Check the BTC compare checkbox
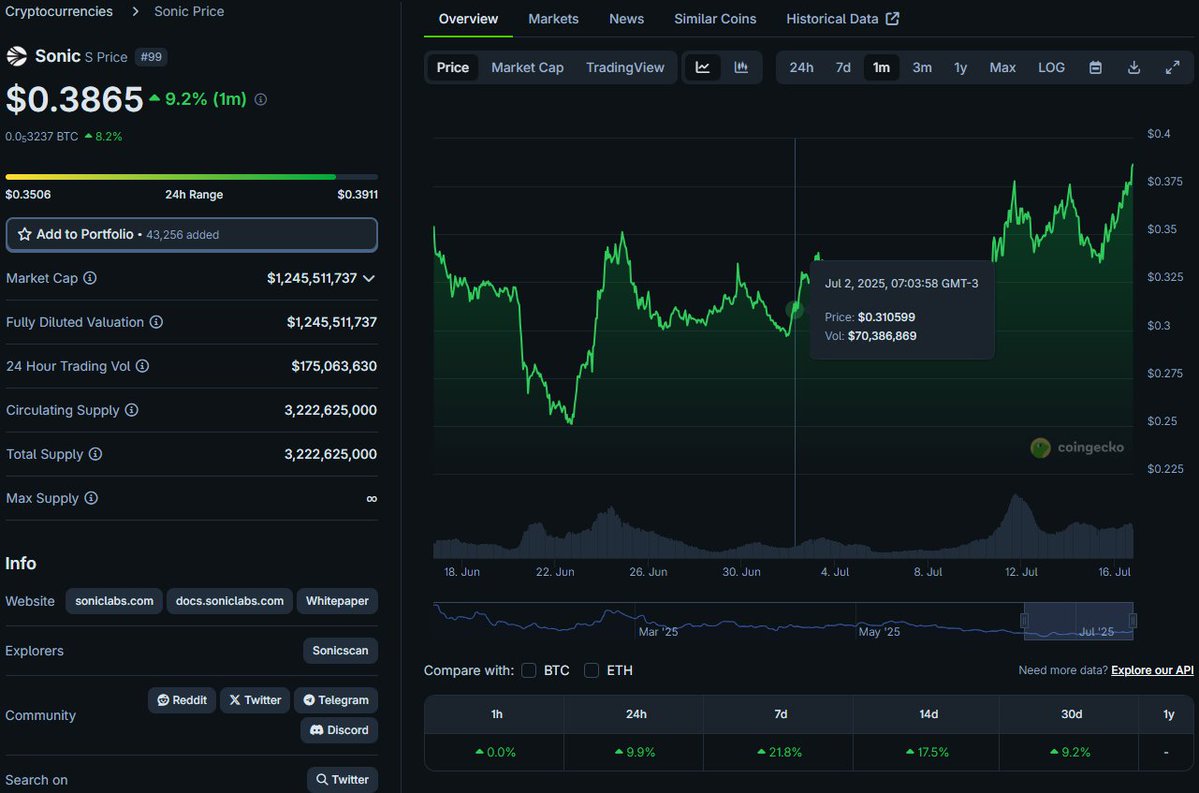This screenshot has width=1199, height=793. point(528,670)
